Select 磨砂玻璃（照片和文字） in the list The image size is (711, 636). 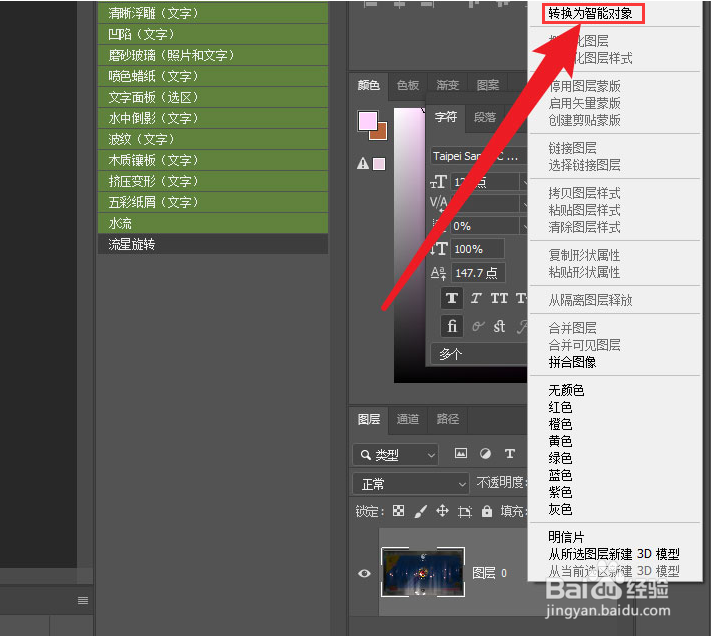tap(213, 55)
